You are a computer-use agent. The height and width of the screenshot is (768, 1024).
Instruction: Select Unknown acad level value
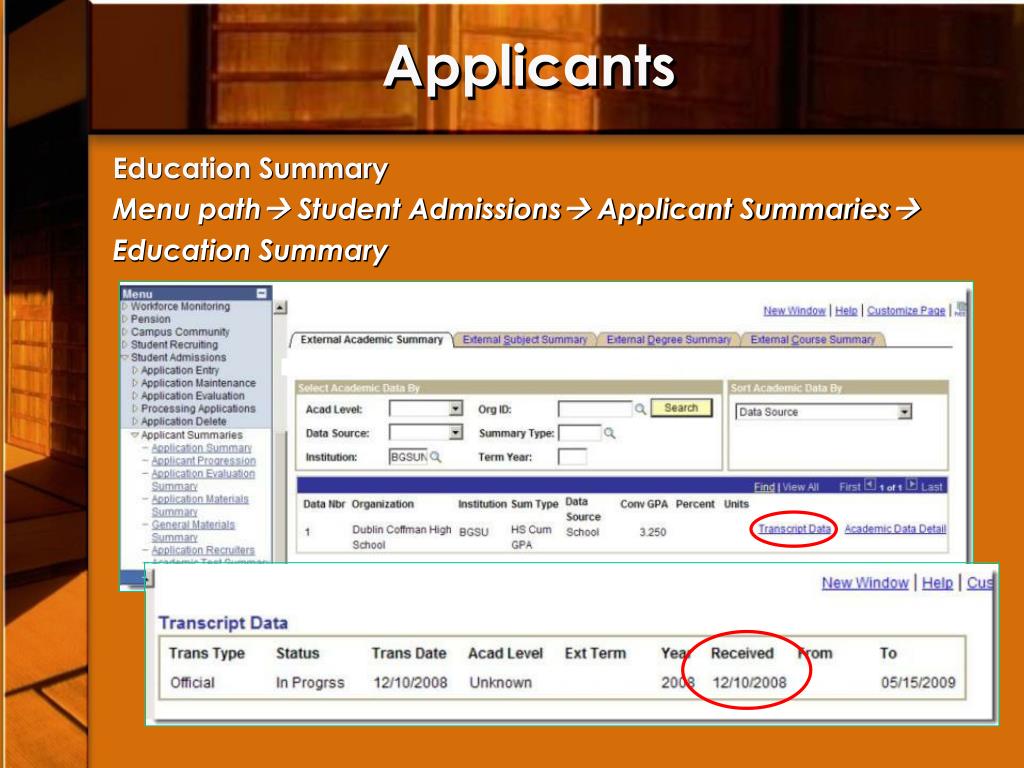[x=500, y=683]
